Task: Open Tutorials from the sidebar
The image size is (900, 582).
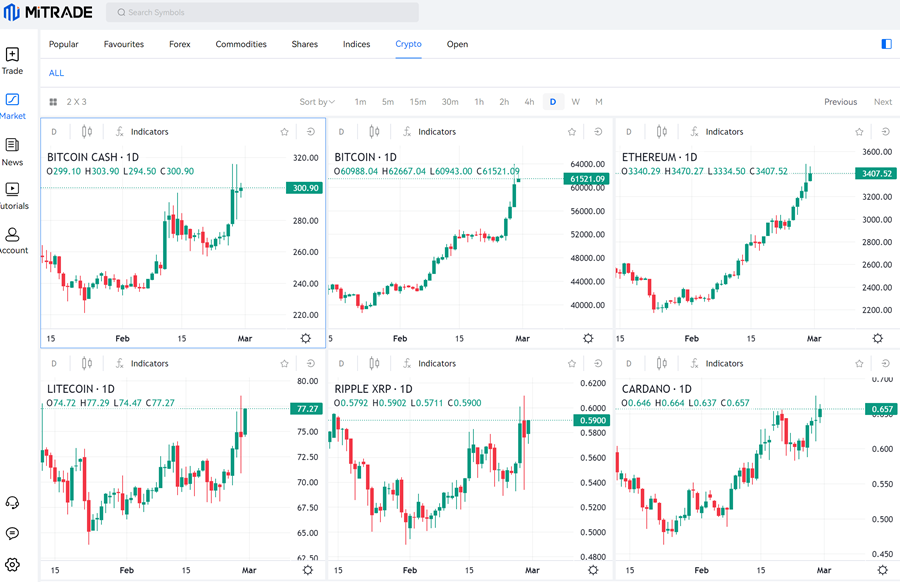Action: [12, 195]
